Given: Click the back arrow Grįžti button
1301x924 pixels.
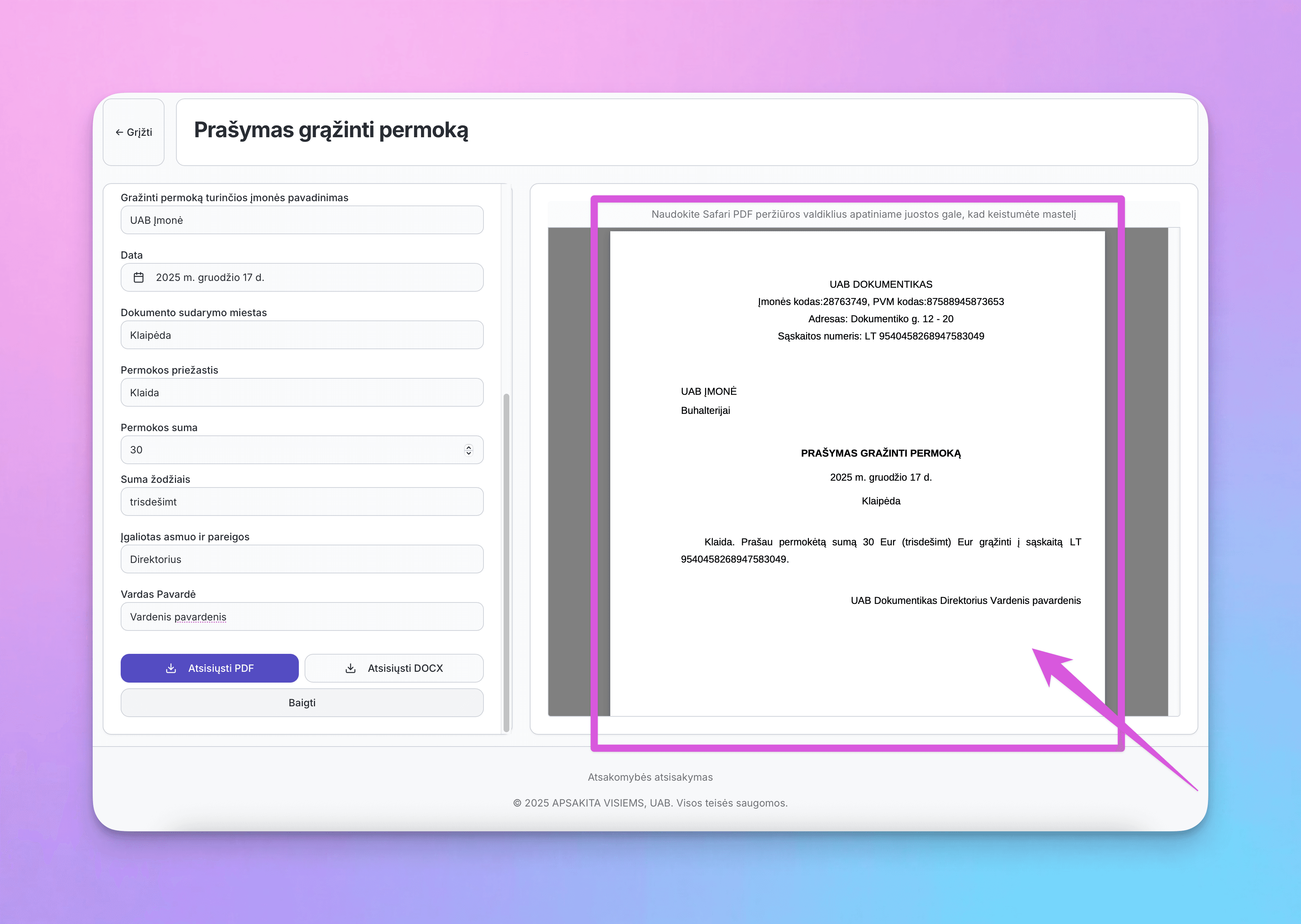Looking at the screenshot, I should (134, 132).
